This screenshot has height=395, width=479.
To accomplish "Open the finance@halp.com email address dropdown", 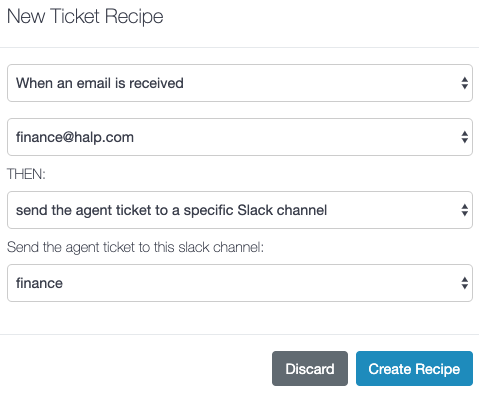I will coord(240,137).
